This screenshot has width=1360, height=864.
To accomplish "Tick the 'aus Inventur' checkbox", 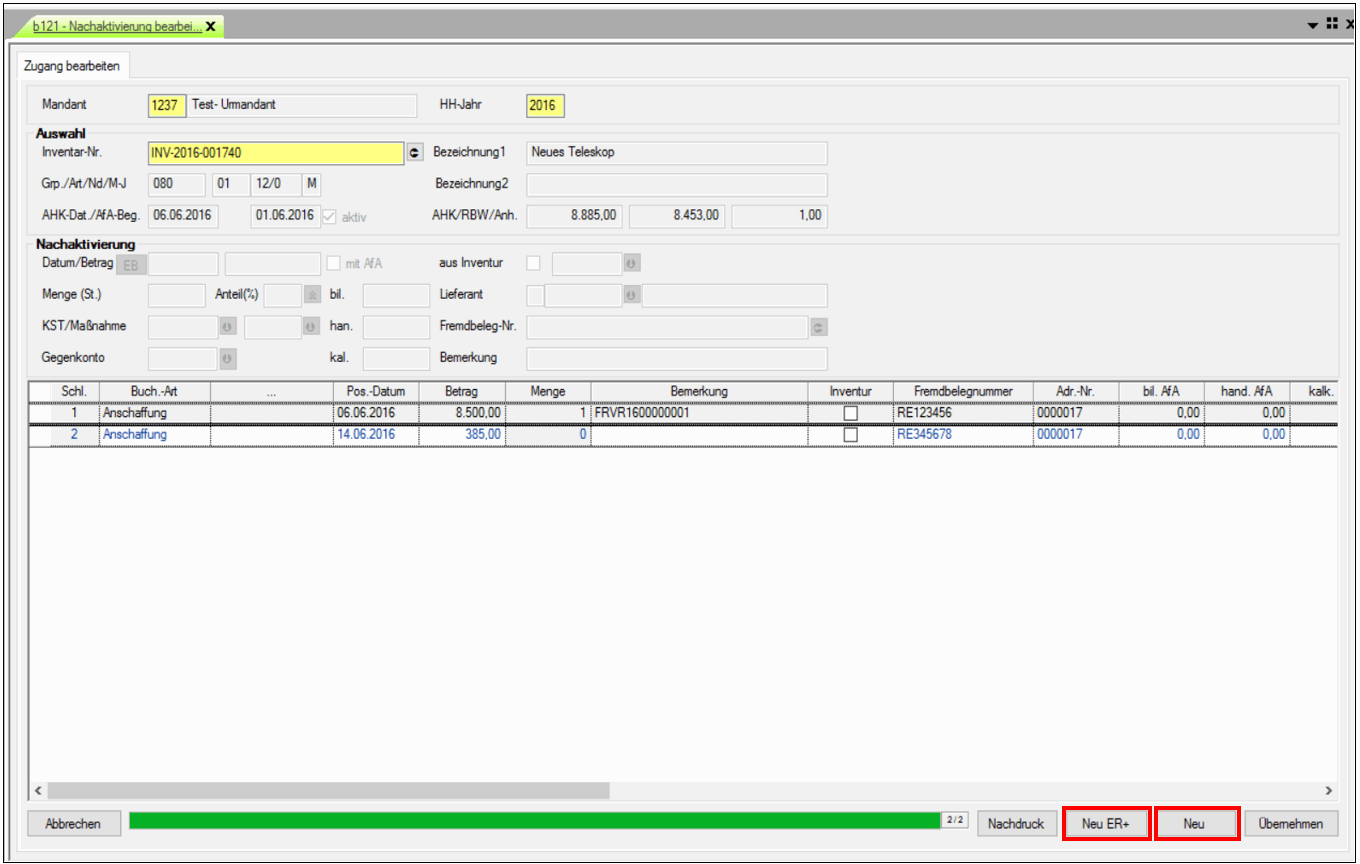I will pyautogui.click(x=534, y=264).
